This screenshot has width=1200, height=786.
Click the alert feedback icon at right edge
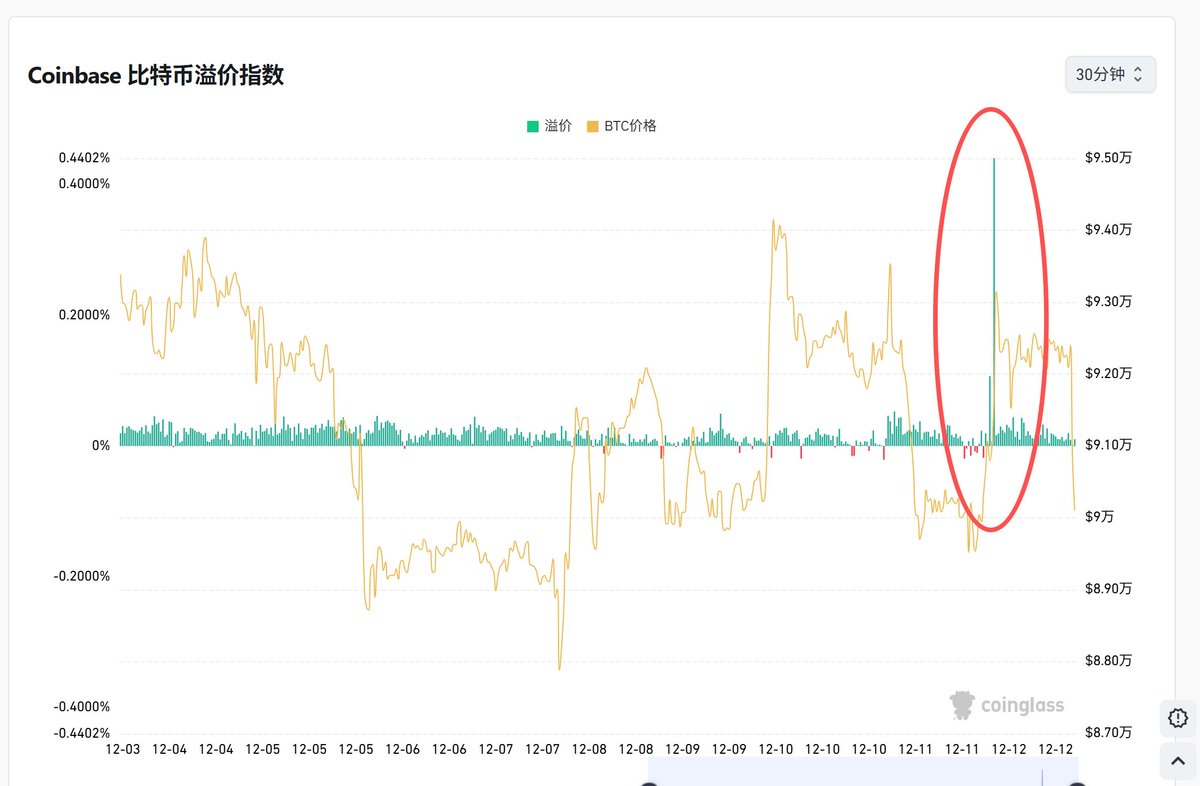1177,717
